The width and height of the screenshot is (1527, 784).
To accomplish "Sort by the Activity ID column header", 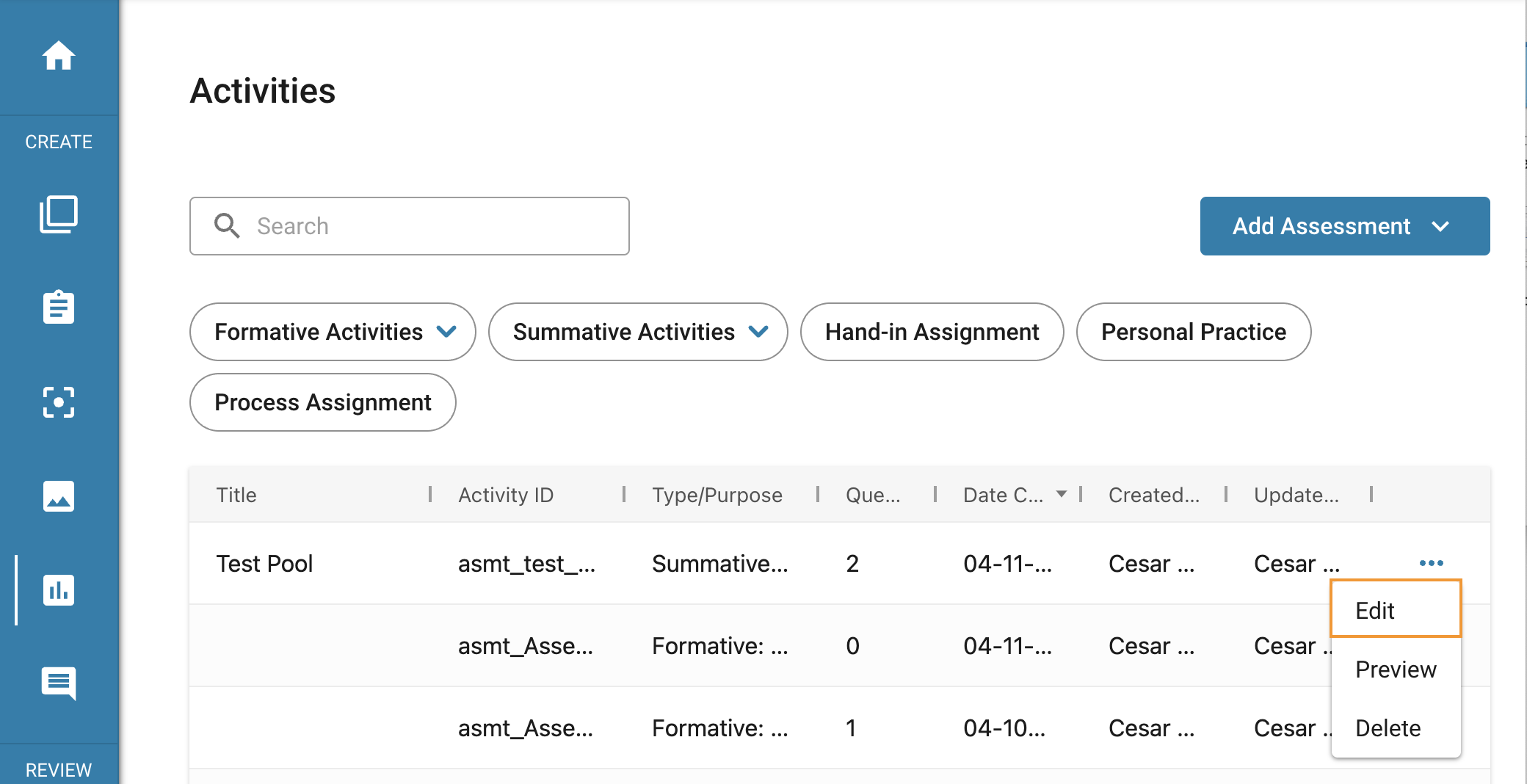I will [x=506, y=495].
